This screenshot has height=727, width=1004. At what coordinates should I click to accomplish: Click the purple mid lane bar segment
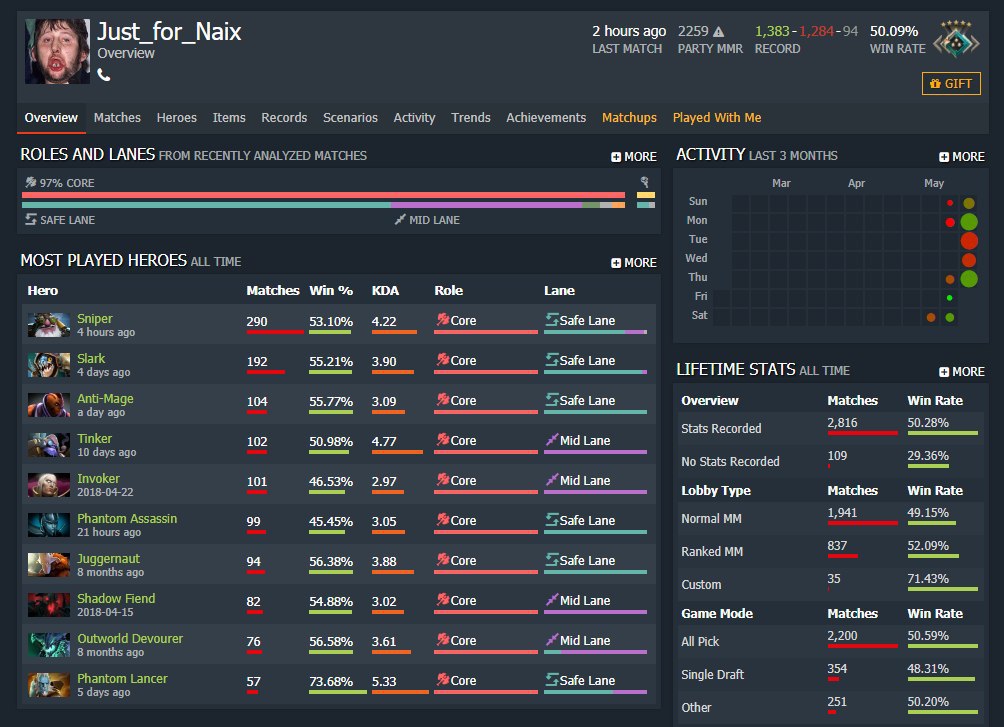coord(487,205)
